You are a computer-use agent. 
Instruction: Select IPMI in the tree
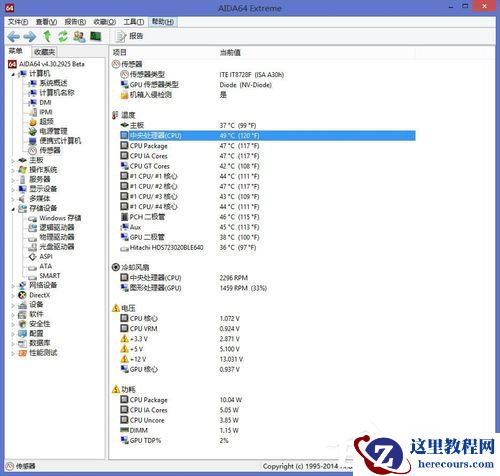tap(46, 112)
